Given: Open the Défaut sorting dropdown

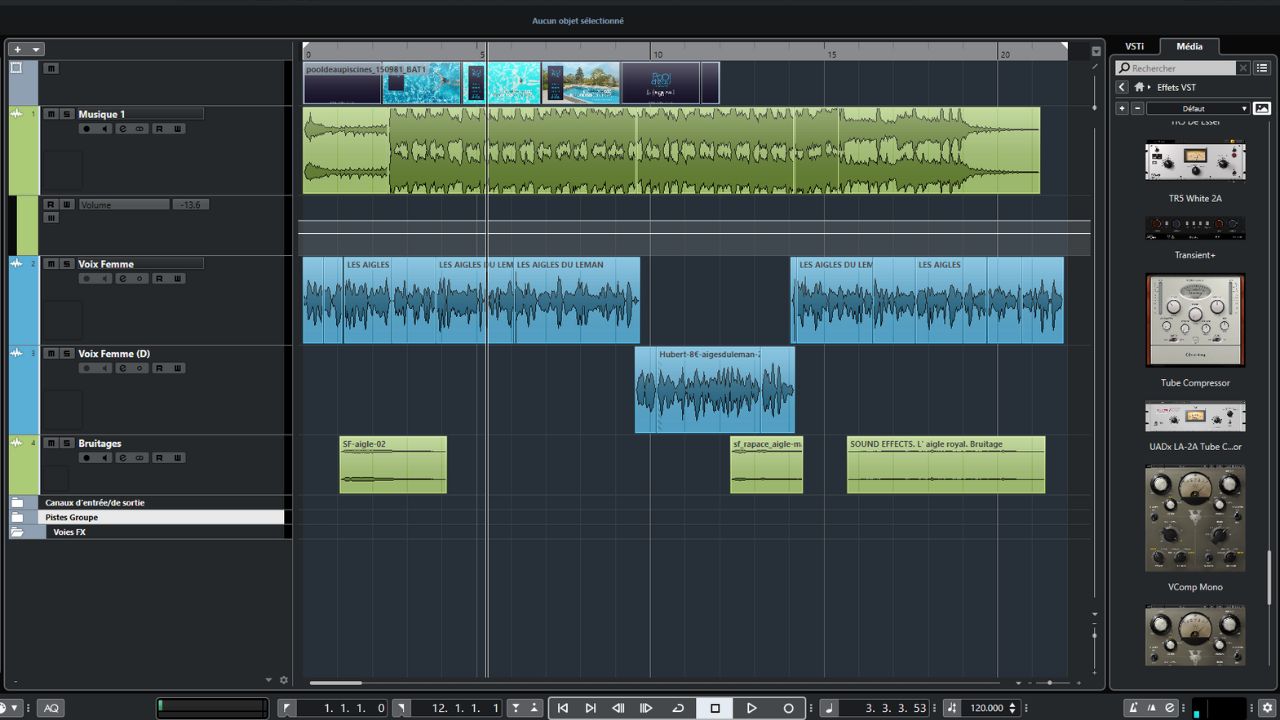Looking at the screenshot, I should pyautogui.click(x=1199, y=108).
